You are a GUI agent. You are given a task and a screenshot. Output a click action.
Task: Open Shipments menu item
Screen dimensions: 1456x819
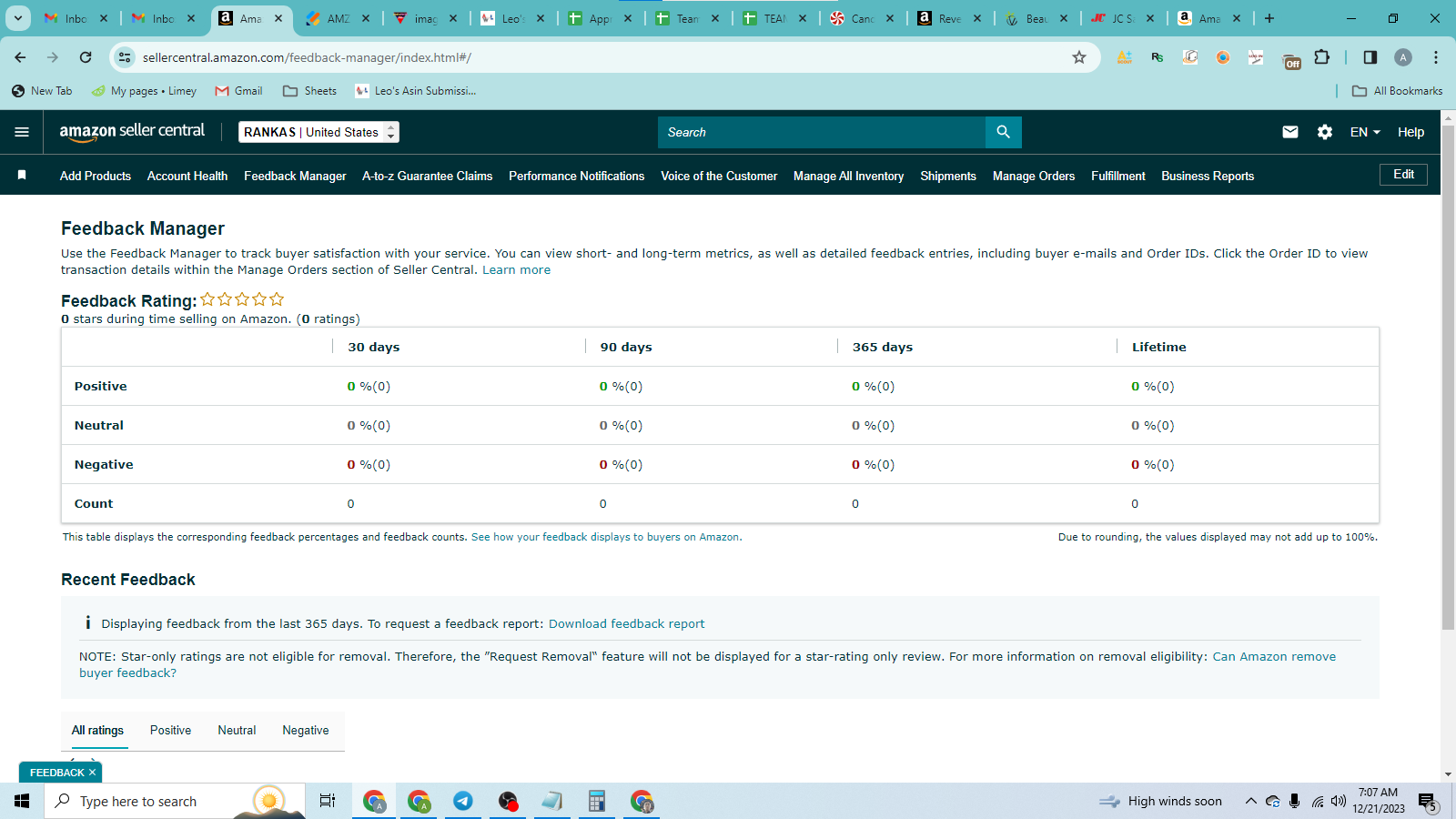pyautogui.click(x=948, y=176)
